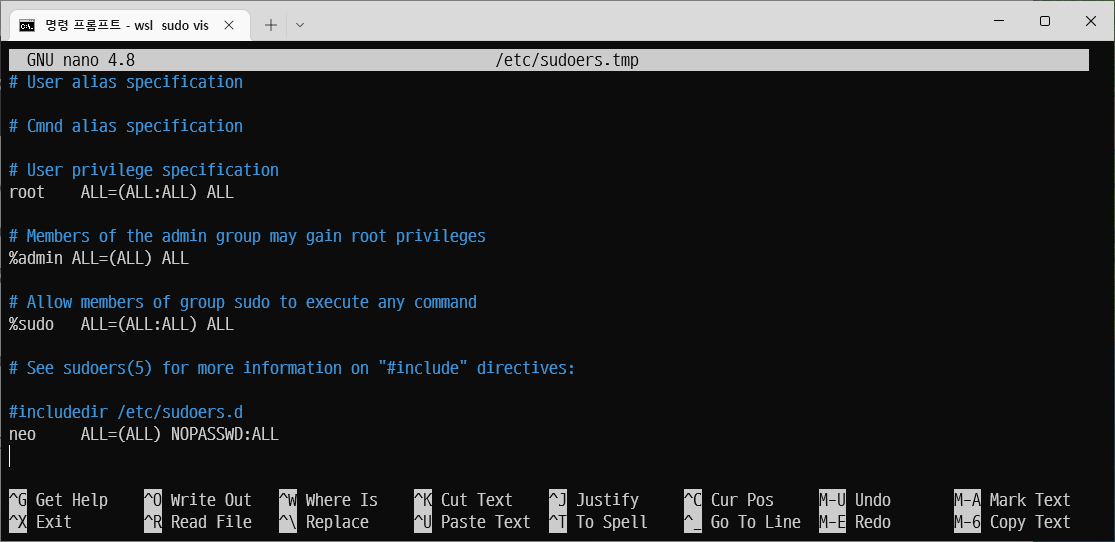Place cursor on %sudo ALL=(ALL:ALL) ALL line
This screenshot has height=542, width=1115.
tap(121, 324)
